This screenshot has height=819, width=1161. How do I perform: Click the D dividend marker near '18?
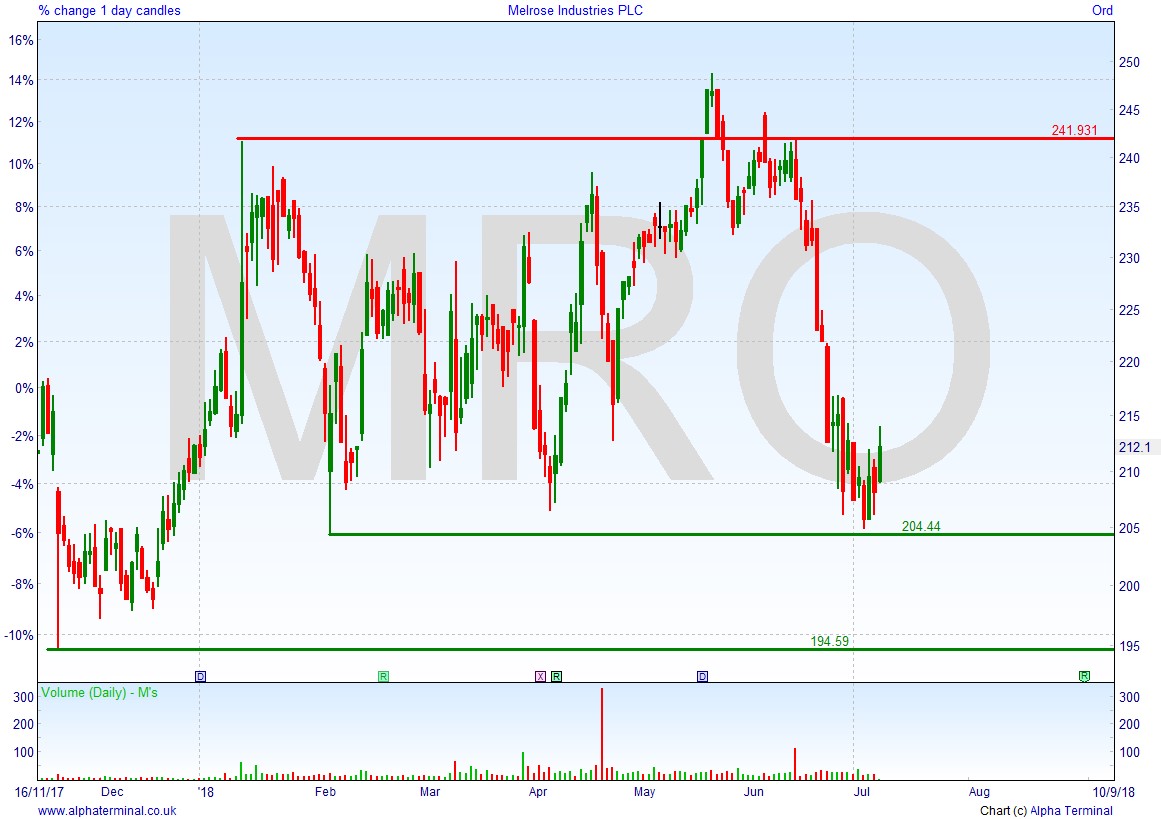201,676
